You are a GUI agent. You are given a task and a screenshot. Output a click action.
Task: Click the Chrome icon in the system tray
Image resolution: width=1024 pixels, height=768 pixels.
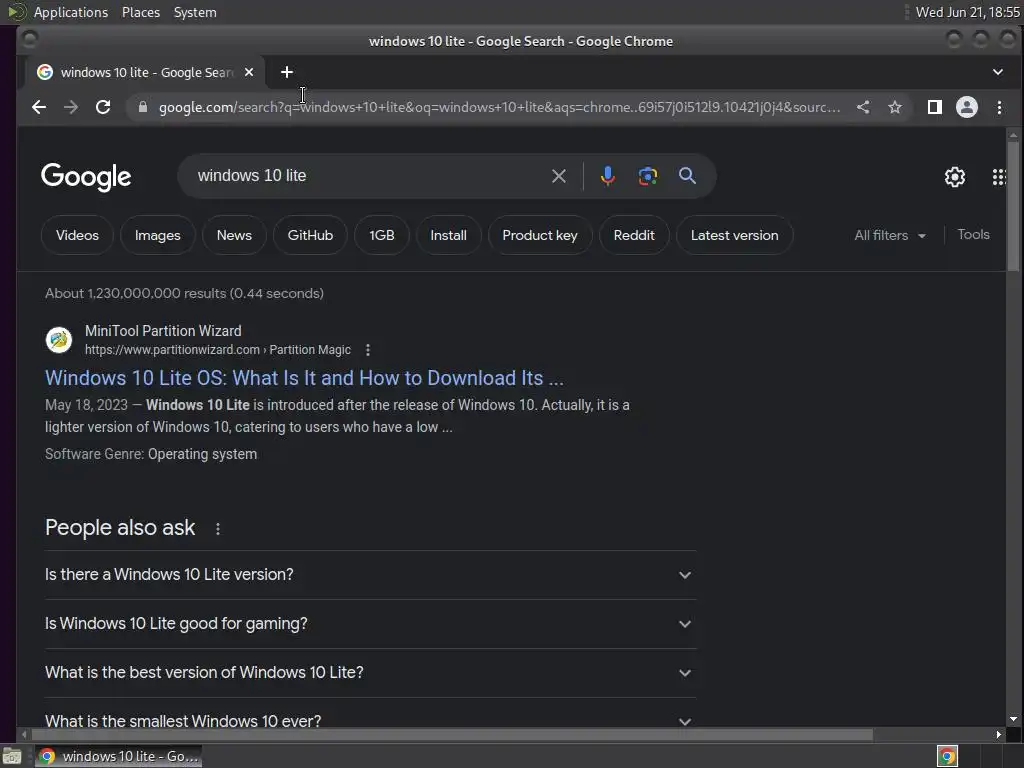pyautogui.click(x=947, y=756)
